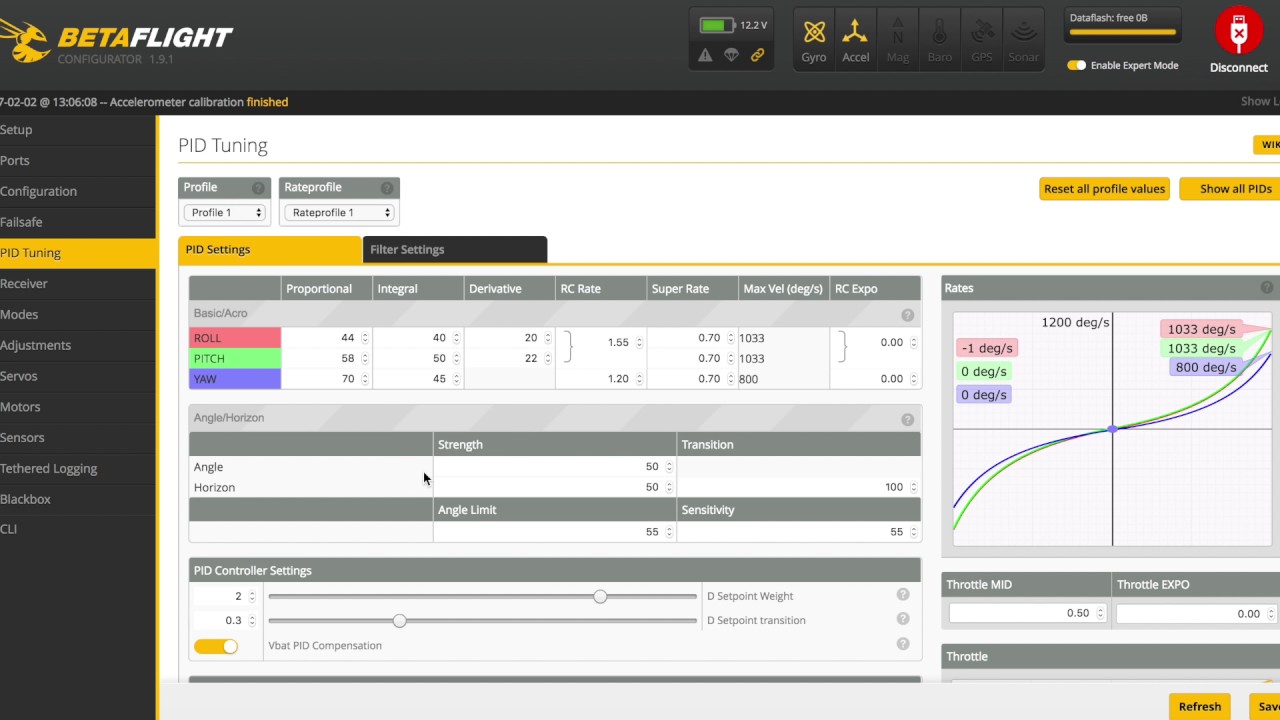This screenshot has width=1280, height=720.
Task: Open Adjustments in sidebar
Action: pyautogui.click(x=78, y=345)
